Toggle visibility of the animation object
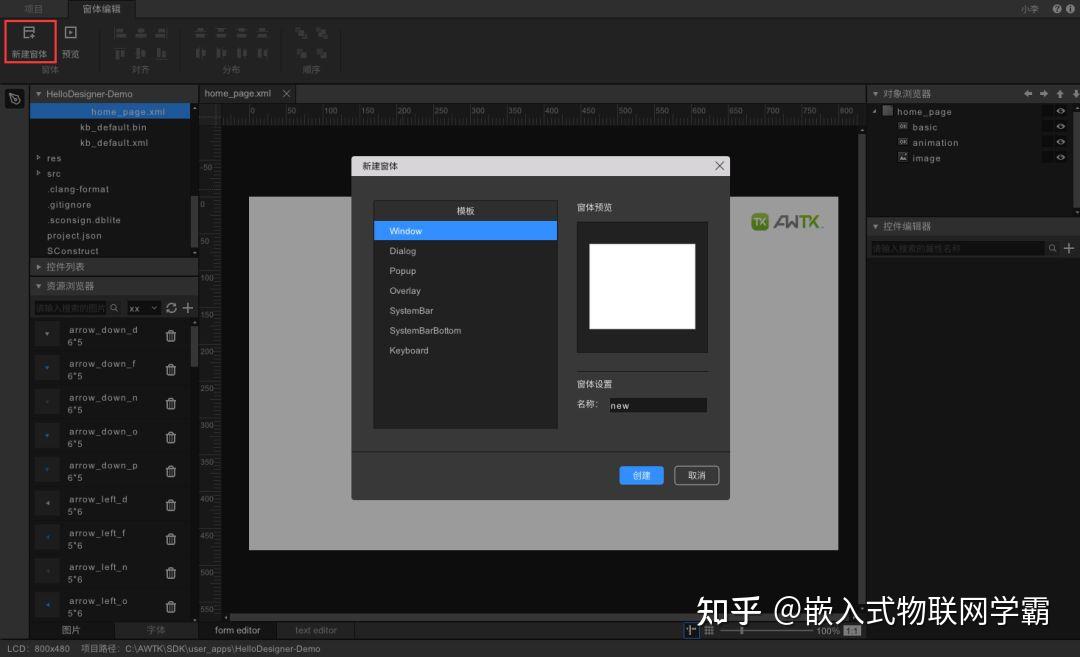This screenshot has height=657, width=1080. pos(1061,143)
